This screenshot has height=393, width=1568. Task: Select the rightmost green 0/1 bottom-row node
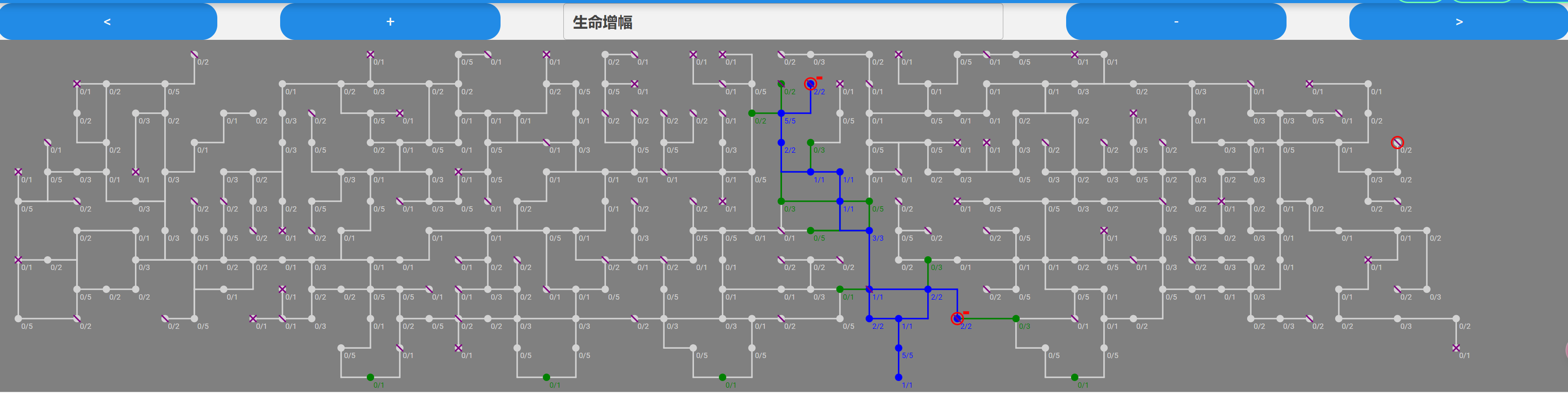point(1075,377)
